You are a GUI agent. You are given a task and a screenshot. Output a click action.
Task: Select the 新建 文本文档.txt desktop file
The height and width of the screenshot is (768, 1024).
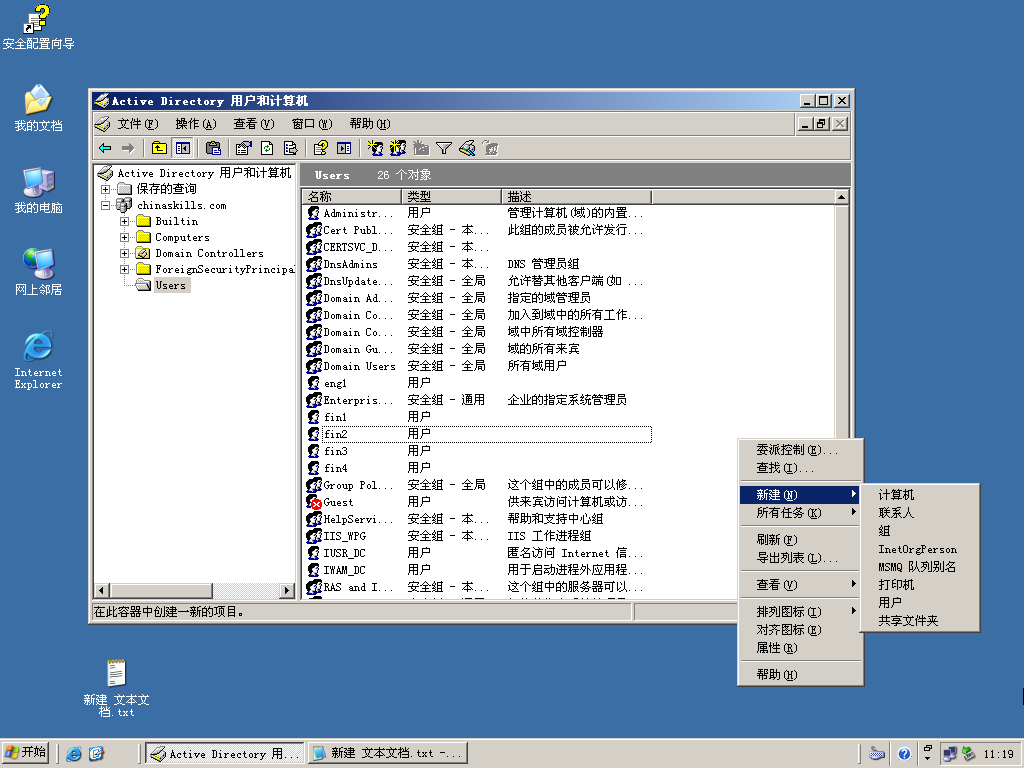tap(116, 688)
